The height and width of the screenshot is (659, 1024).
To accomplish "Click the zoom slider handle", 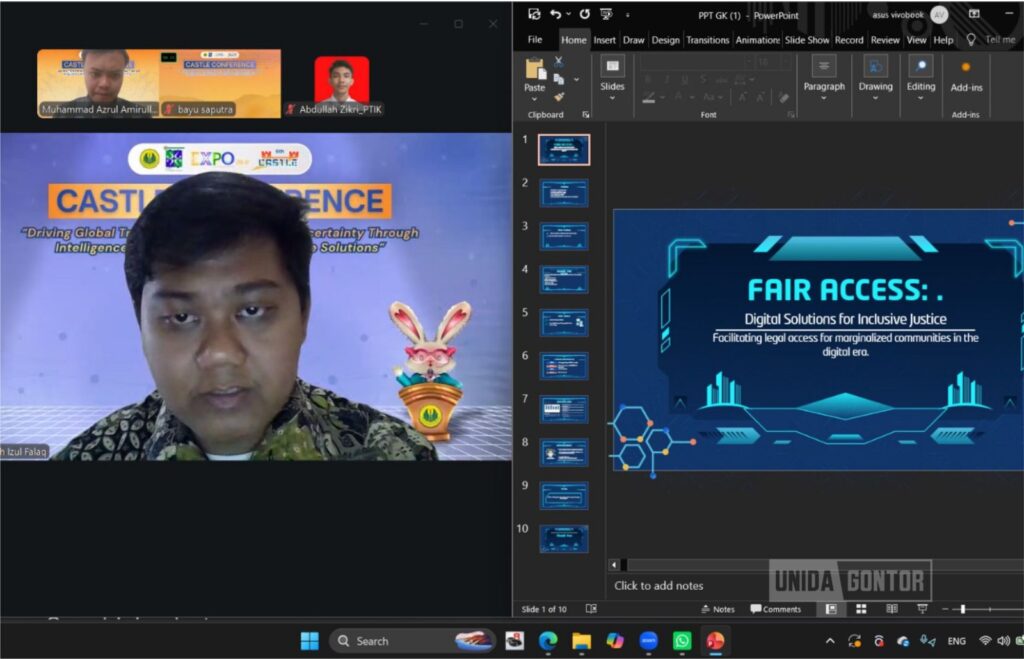I will coord(963,609).
